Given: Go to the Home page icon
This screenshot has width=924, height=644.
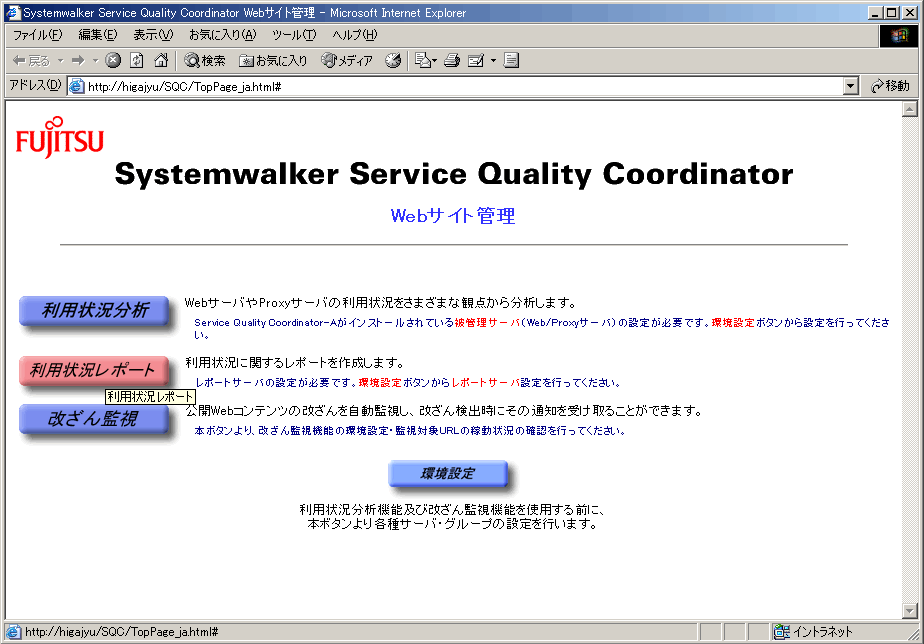Looking at the screenshot, I should 160,61.
